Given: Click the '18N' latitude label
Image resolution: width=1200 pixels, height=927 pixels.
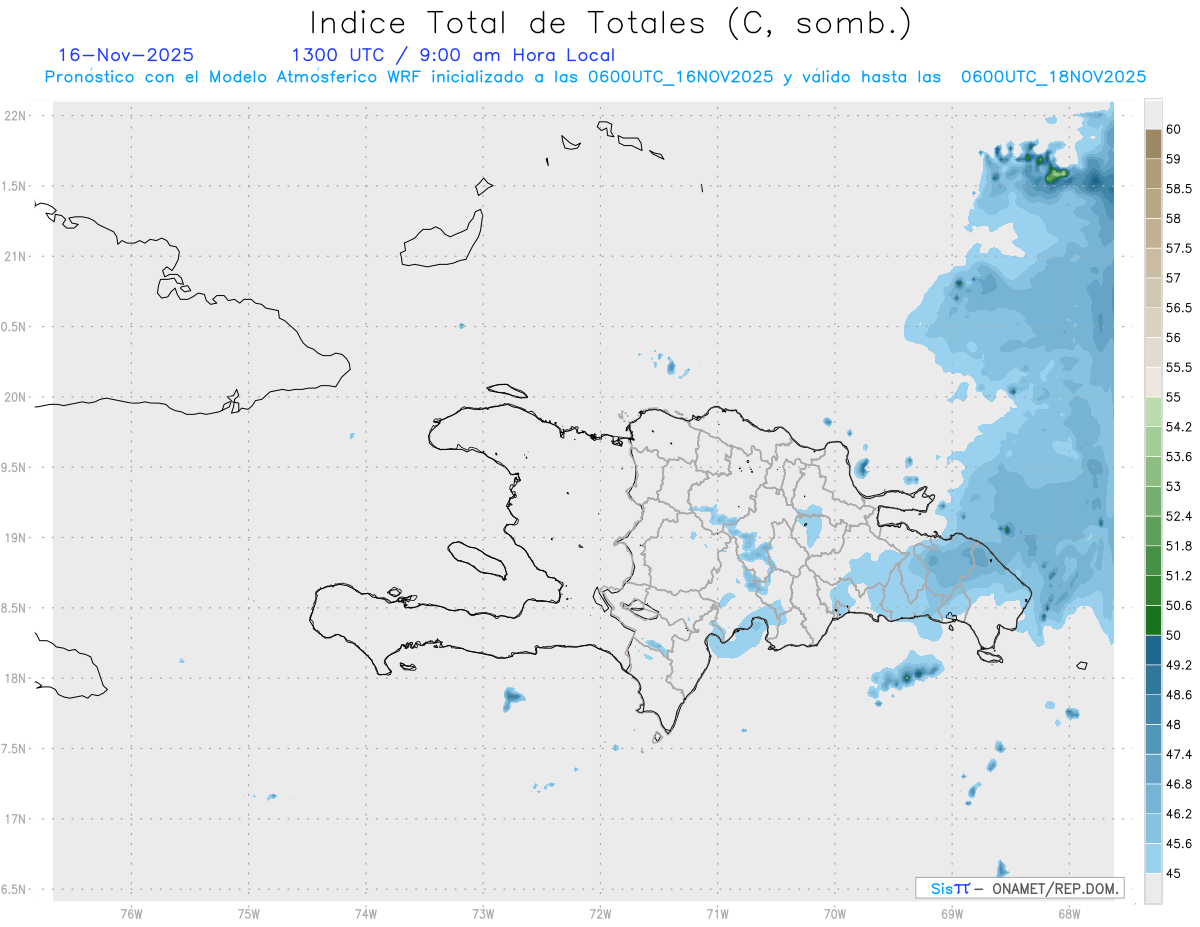Looking at the screenshot, I should (15, 678).
